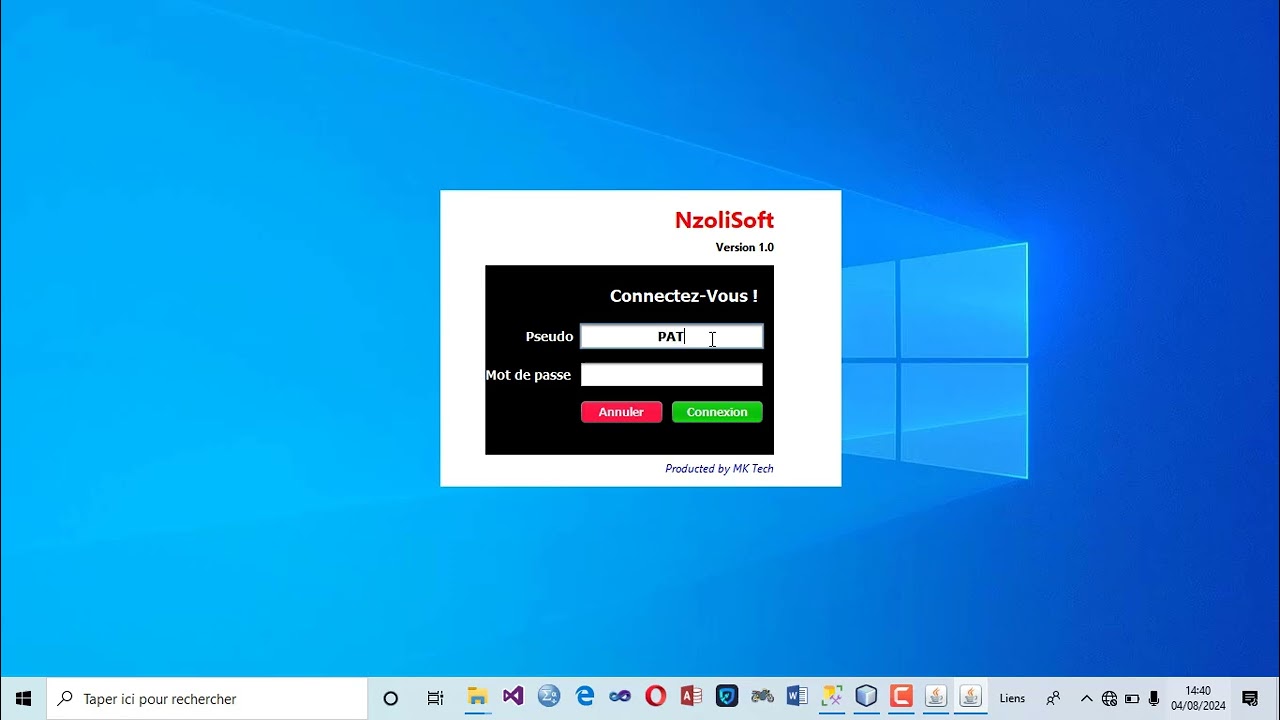Open the motorcycle app icon

click(762, 696)
